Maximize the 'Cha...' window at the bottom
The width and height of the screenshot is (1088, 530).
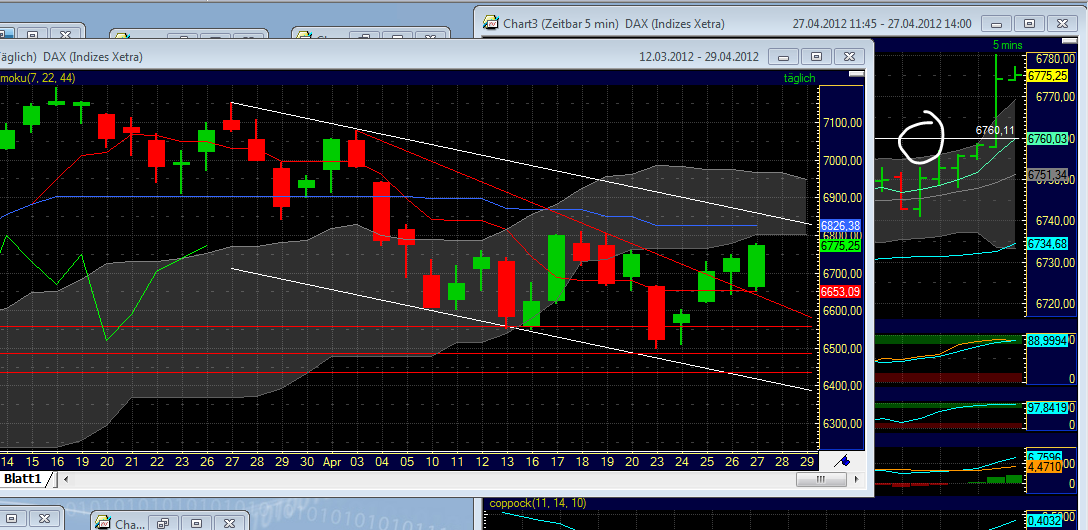196,524
